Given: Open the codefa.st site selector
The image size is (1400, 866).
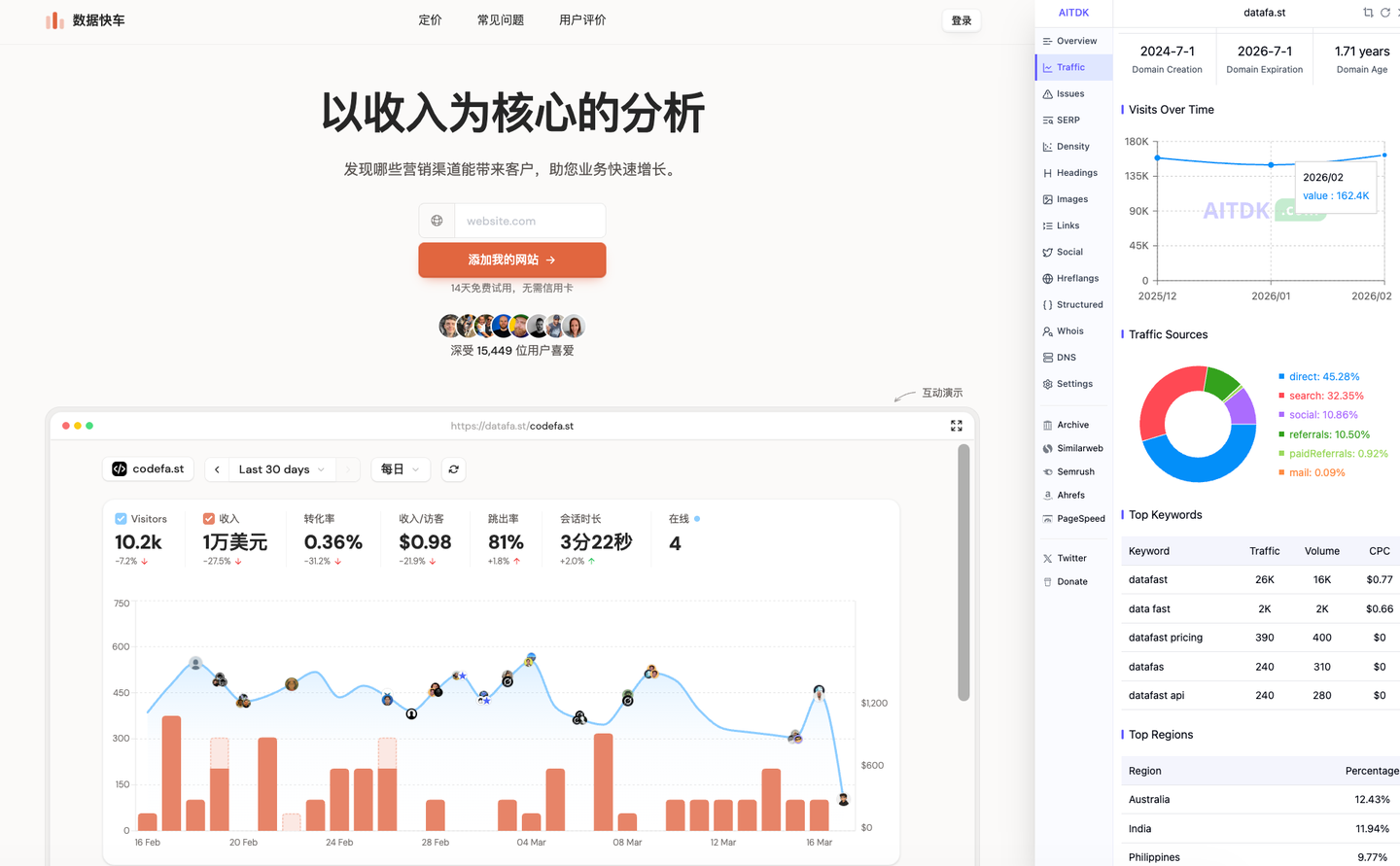Looking at the screenshot, I should [148, 468].
